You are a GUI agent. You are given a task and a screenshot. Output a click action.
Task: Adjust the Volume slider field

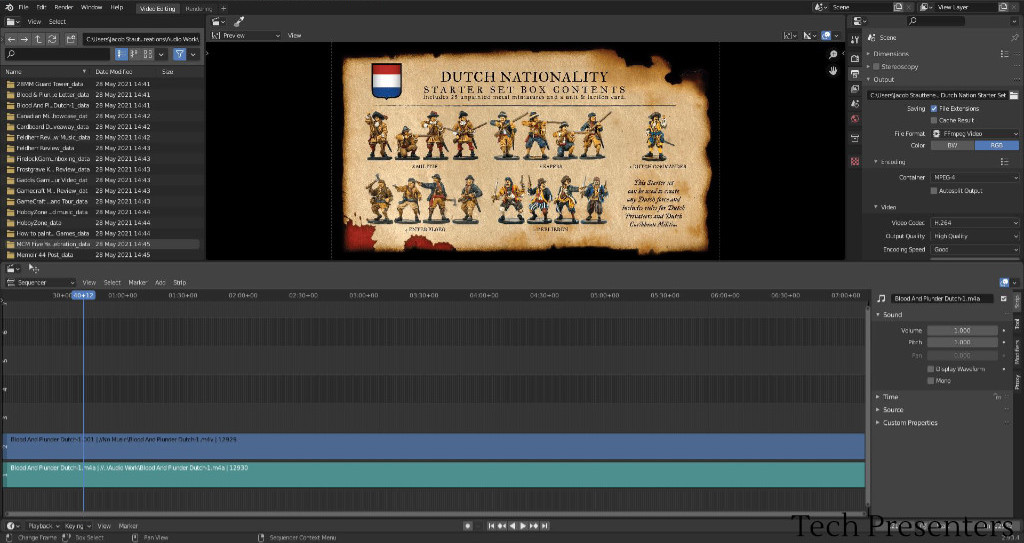[962, 331]
